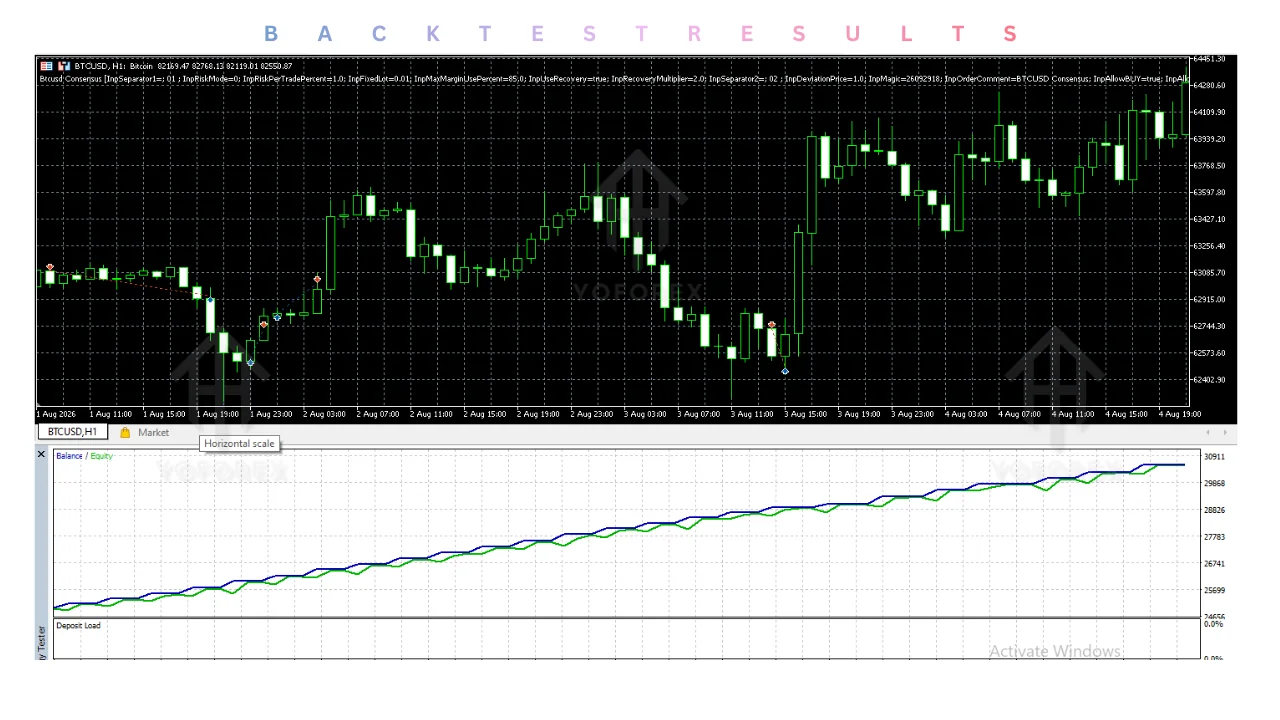This screenshot has height=720, width=1280.
Task: Click the 1 Aug 2026 time label
Action: 57,413
